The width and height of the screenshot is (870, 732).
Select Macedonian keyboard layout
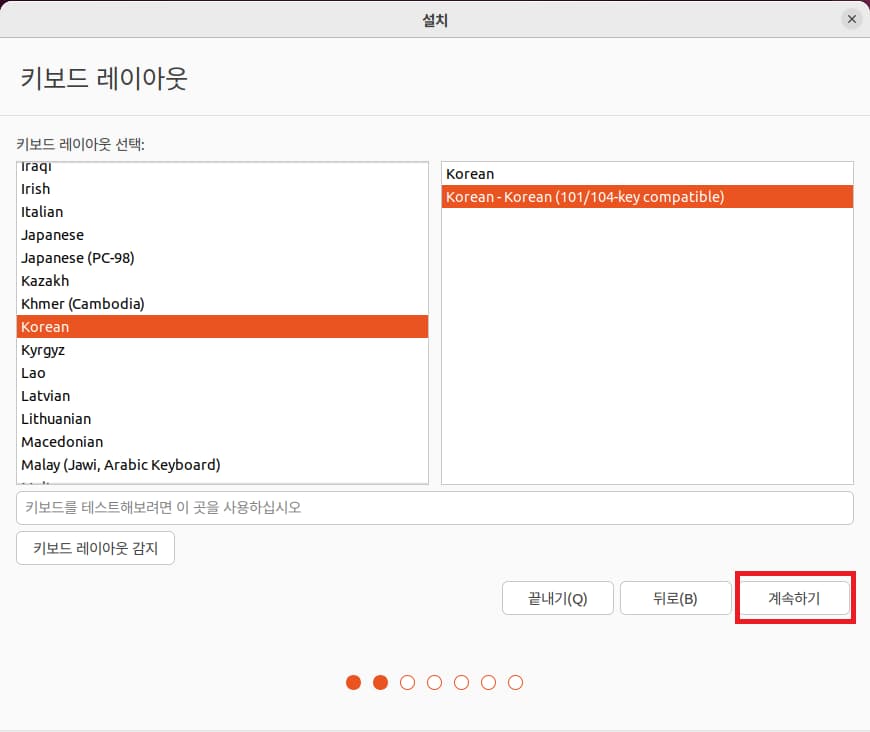222,442
